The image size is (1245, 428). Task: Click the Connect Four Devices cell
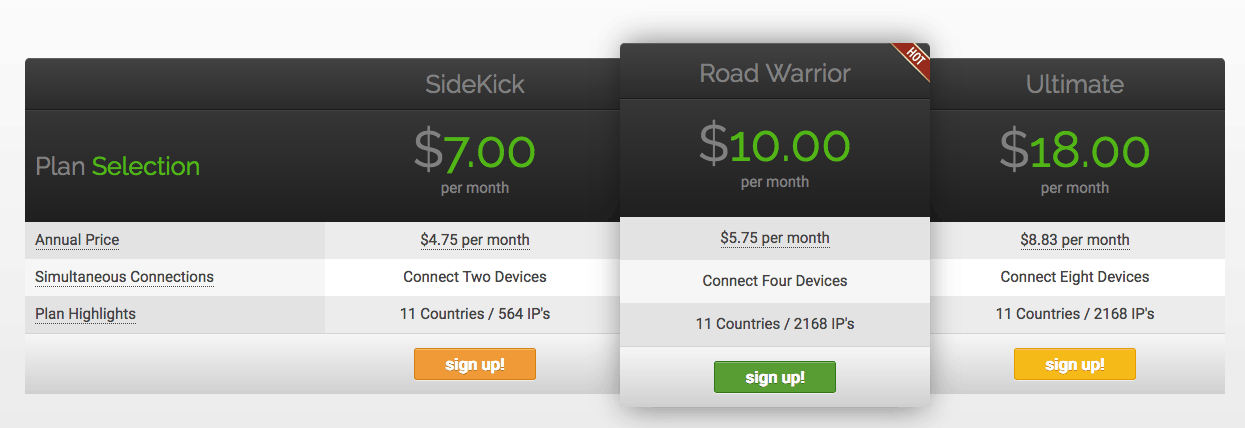pos(775,281)
